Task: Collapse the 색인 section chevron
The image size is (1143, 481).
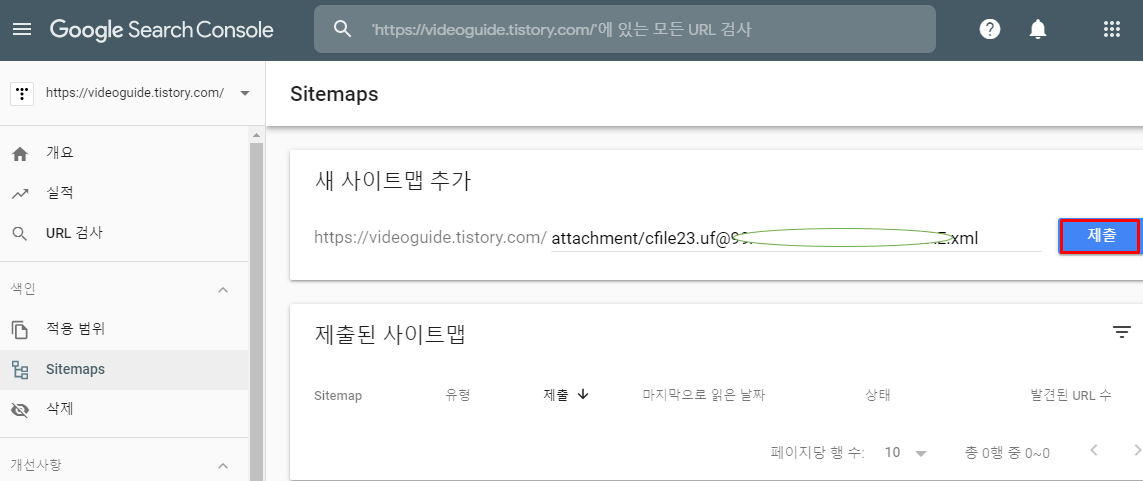Action: pos(224,290)
